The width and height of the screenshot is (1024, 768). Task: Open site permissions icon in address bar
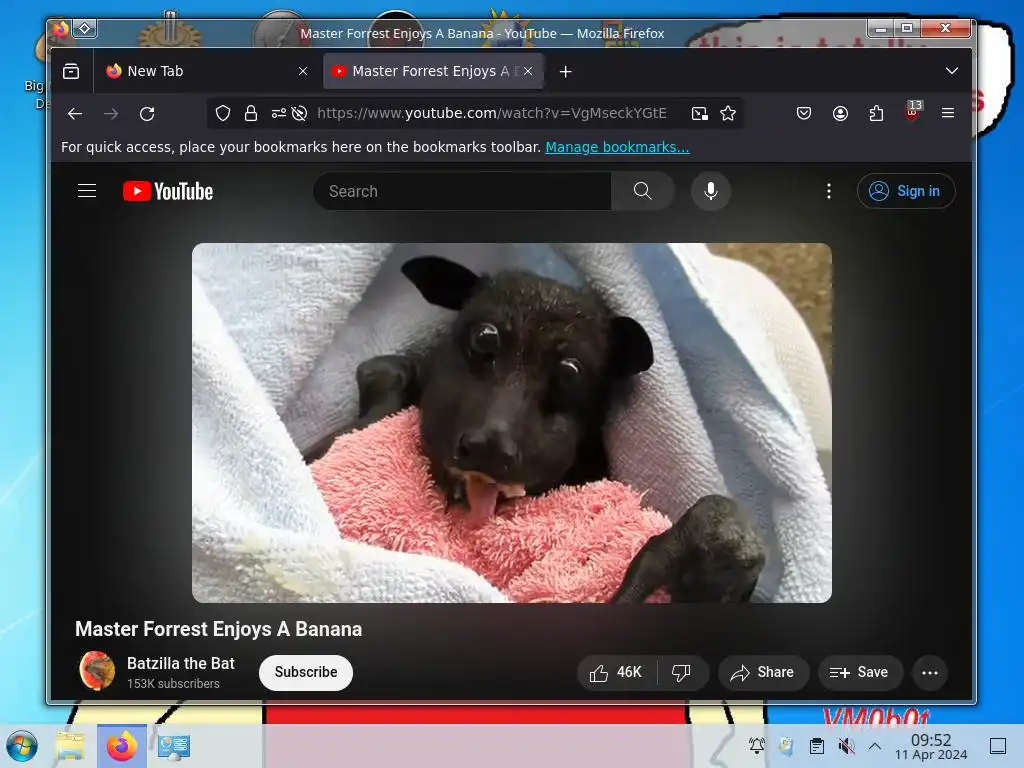279,114
